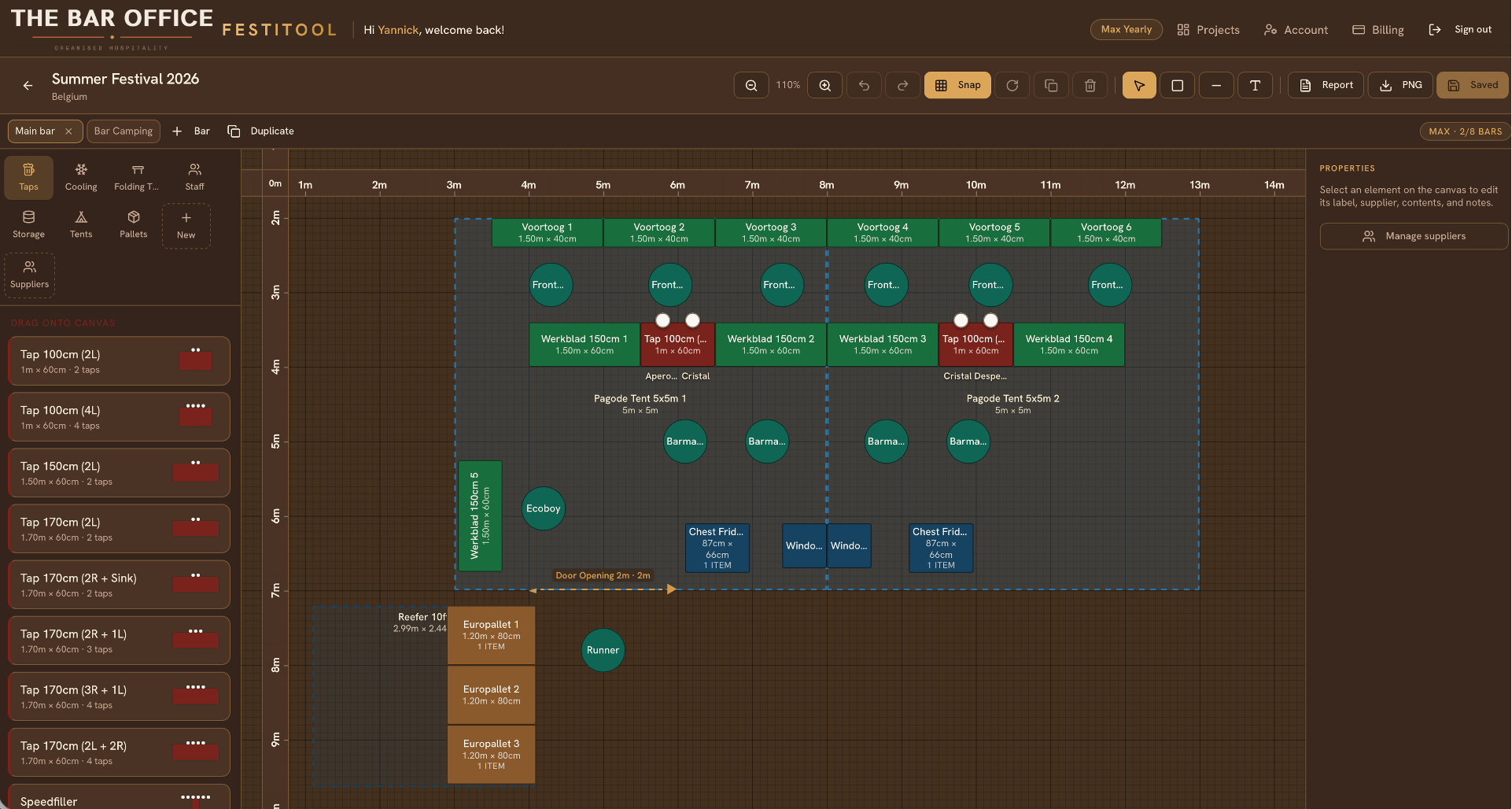Select Tap 100cm (4L) library item
The width and height of the screenshot is (1512, 809).
pyautogui.click(x=119, y=417)
